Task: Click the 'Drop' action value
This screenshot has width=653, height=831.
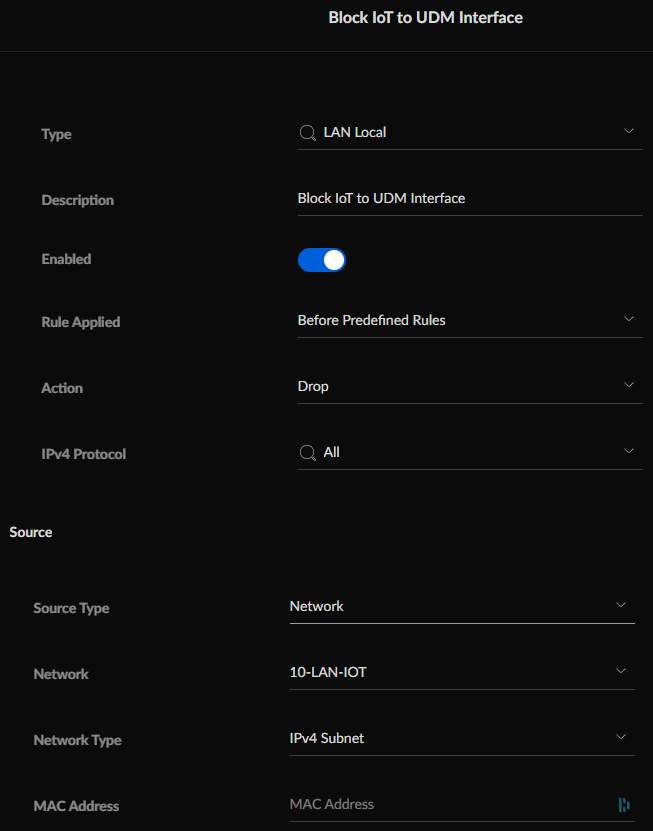Action: (x=313, y=387)
